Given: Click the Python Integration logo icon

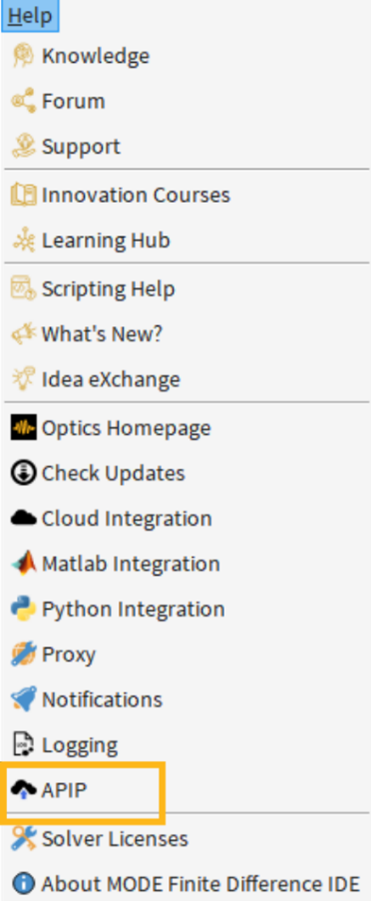Looking at the screenshot, I should 23,609.
